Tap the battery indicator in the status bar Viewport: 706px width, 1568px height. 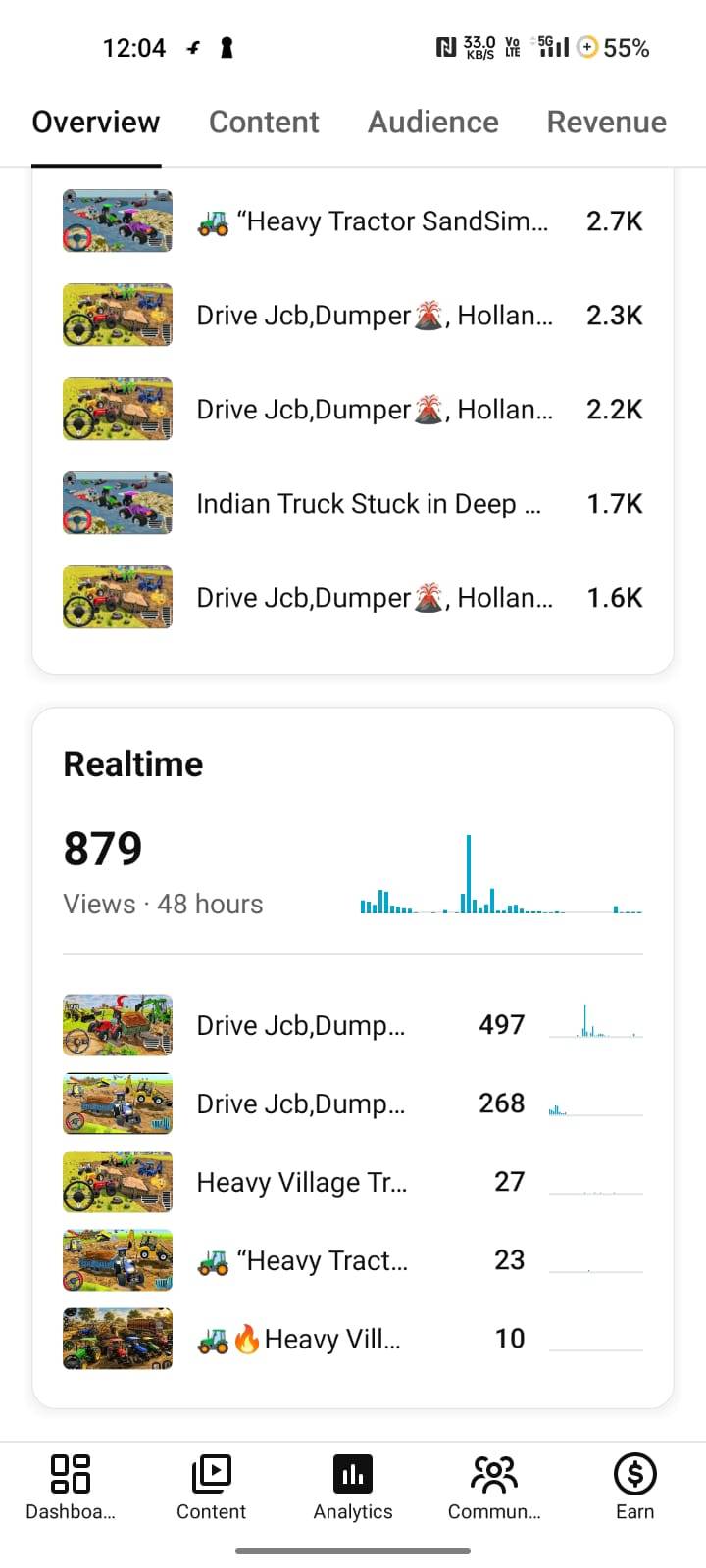coord(614,47)
